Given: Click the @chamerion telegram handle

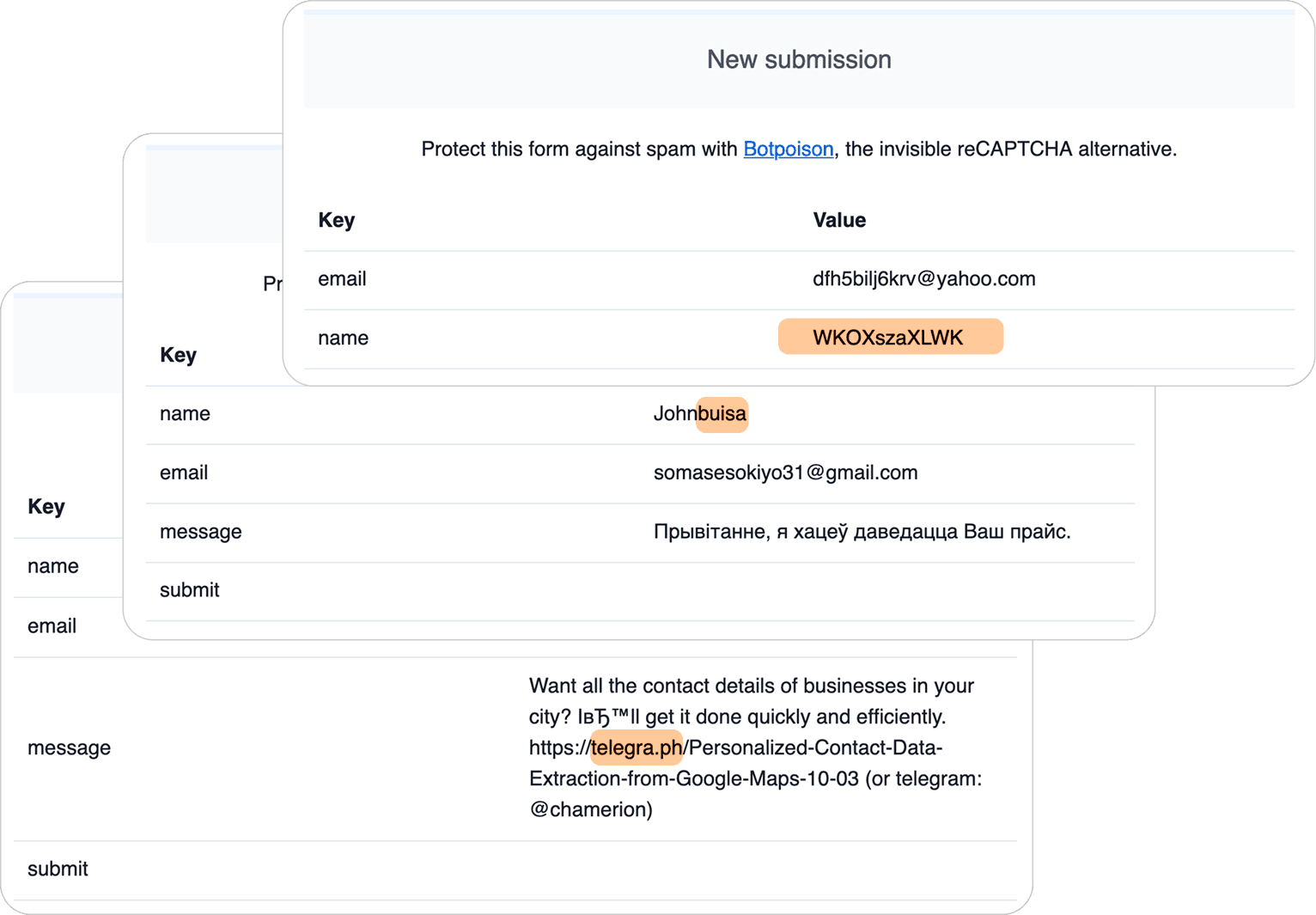Looking at the screenshot, I should (591, 809).
